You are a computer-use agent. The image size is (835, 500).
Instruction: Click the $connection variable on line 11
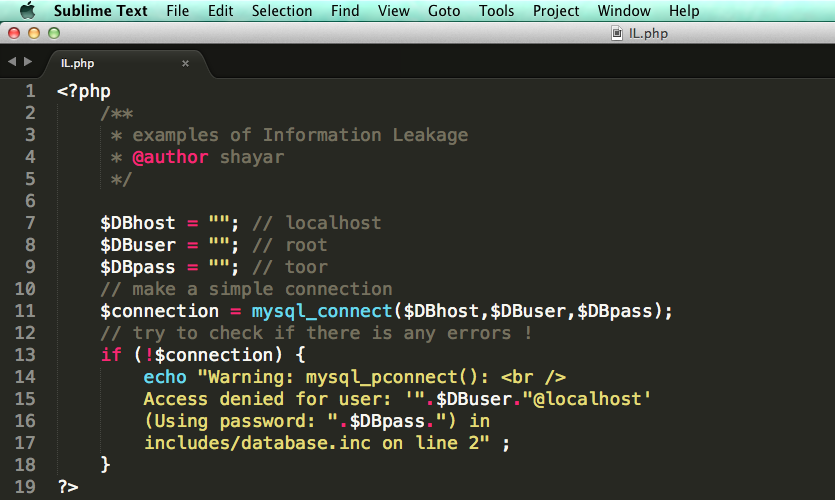point(159,311)
